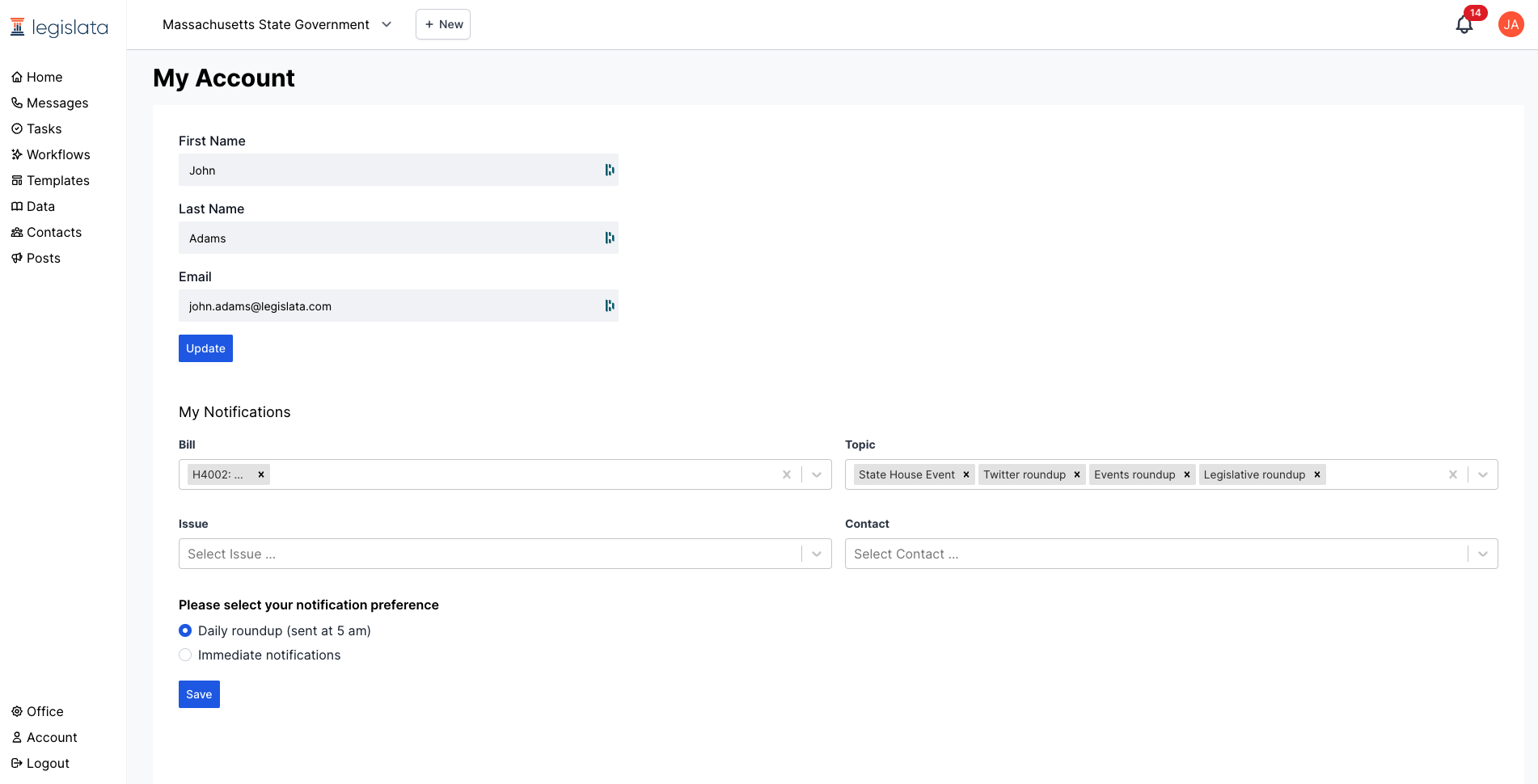Click the Account person icon
The height and width of the screenshot is (784, 1538).
(17, 737)
